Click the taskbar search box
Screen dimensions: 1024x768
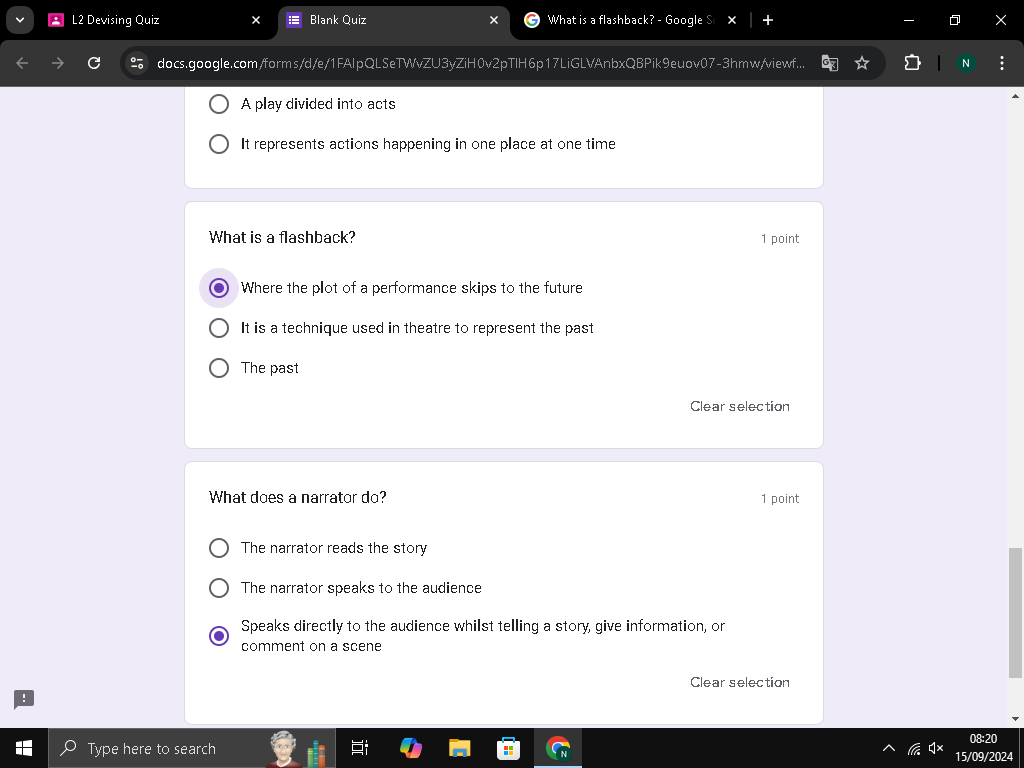(x=192, y=748)
